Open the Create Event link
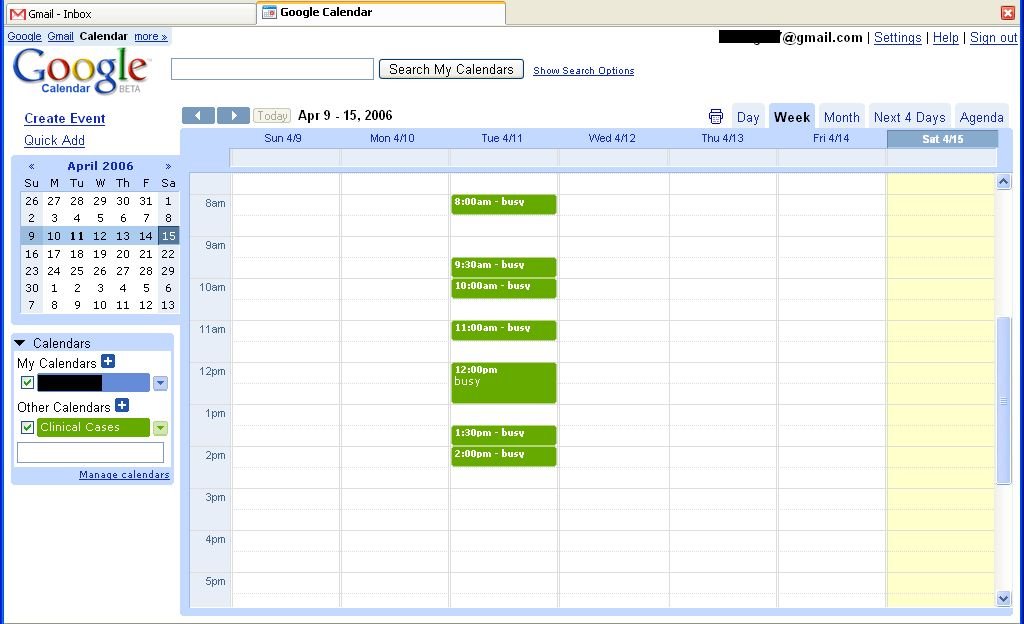 pos(65,118)
